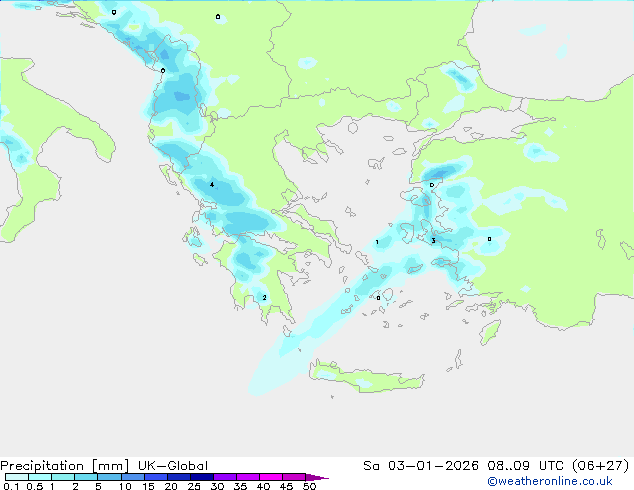Open the weatheronline.co.uk link
Image resolution: width=634 pixels, height=490 pixels.
tap(550, 481)
